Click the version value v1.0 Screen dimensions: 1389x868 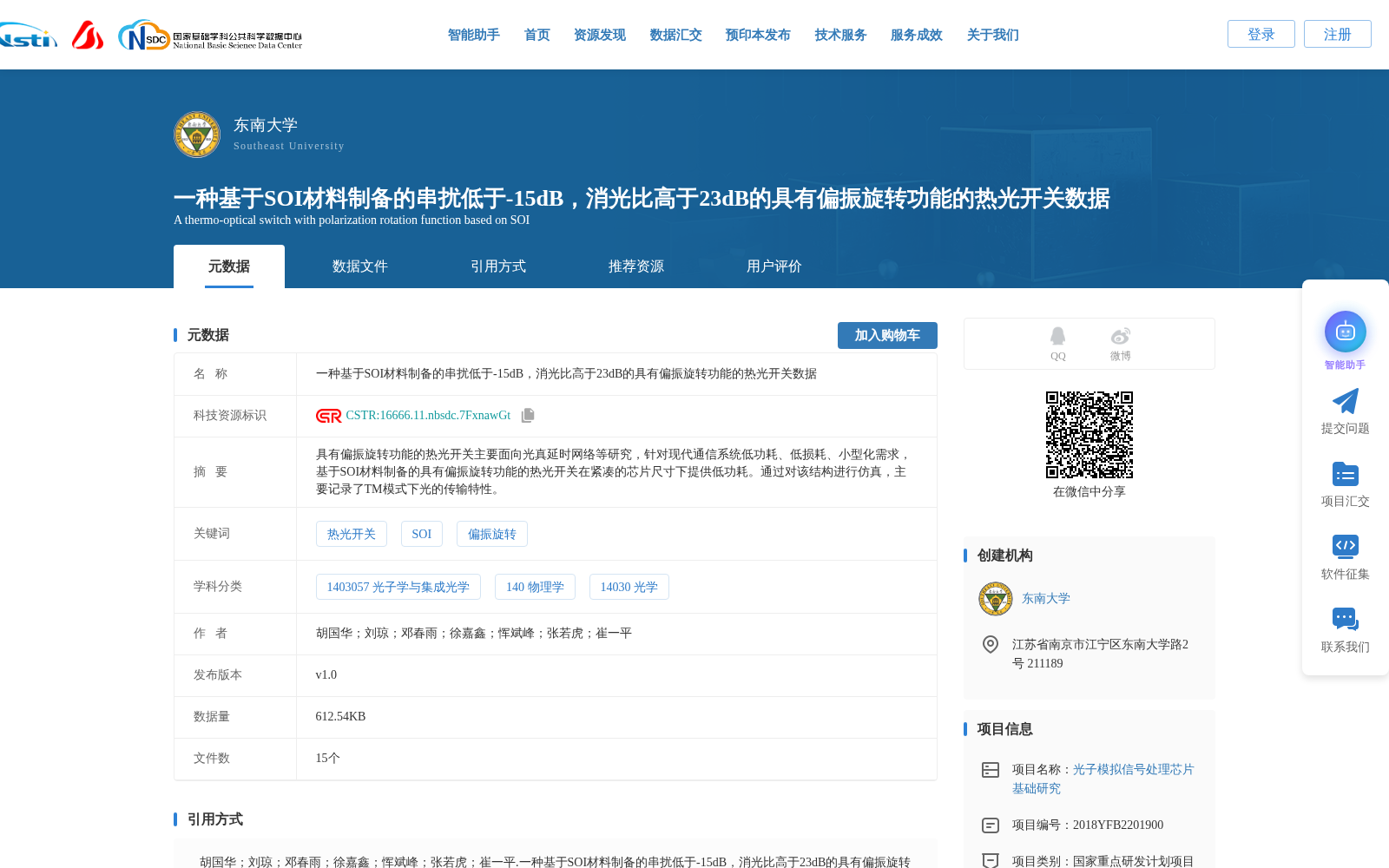(326, 675)
